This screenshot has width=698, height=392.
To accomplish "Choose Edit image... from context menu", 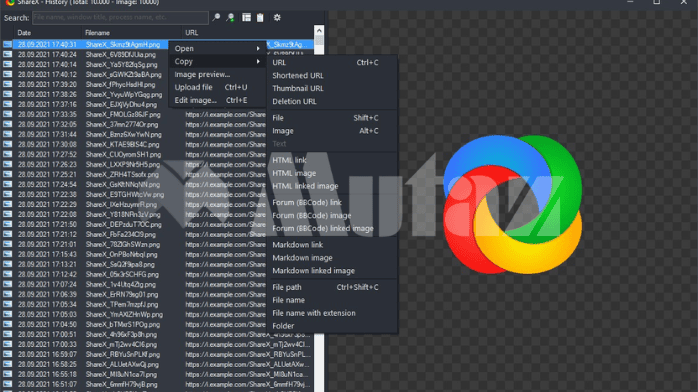I will tap(217, 100).
